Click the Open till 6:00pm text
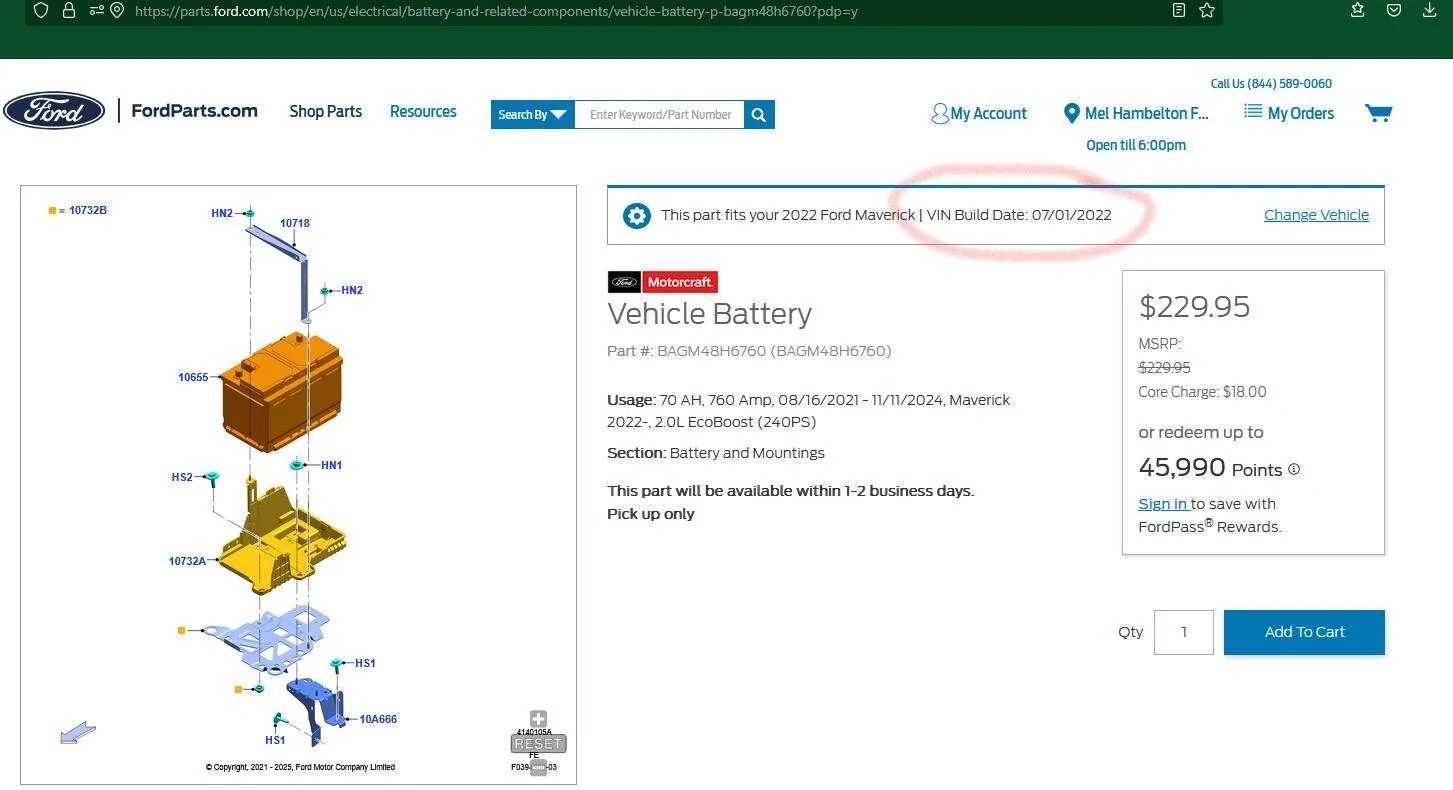 1136,146
